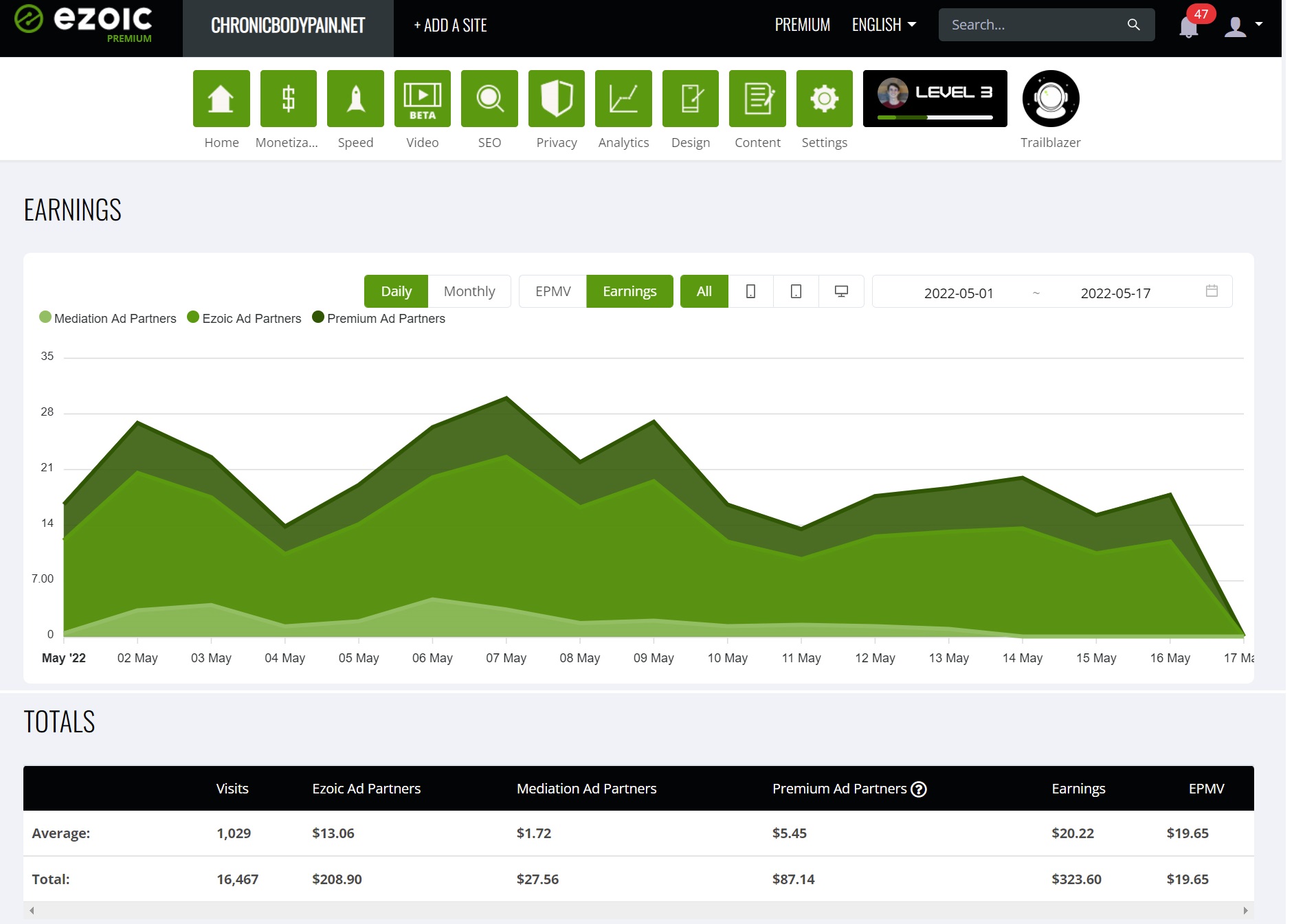Open the notifications bell

1188,27
